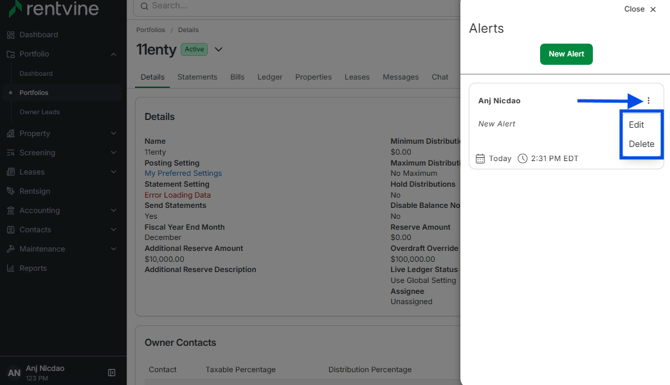Open Dashboard from the sidebar icon
Screen dimensions: 670x385
tap(11, 35)
